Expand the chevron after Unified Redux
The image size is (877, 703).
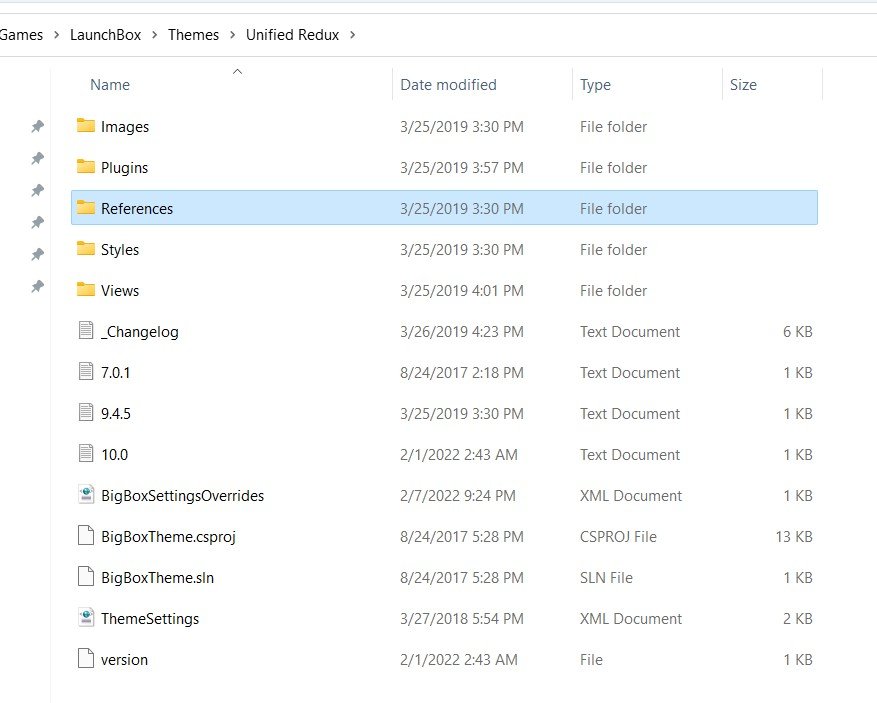(x=352, y=35)
